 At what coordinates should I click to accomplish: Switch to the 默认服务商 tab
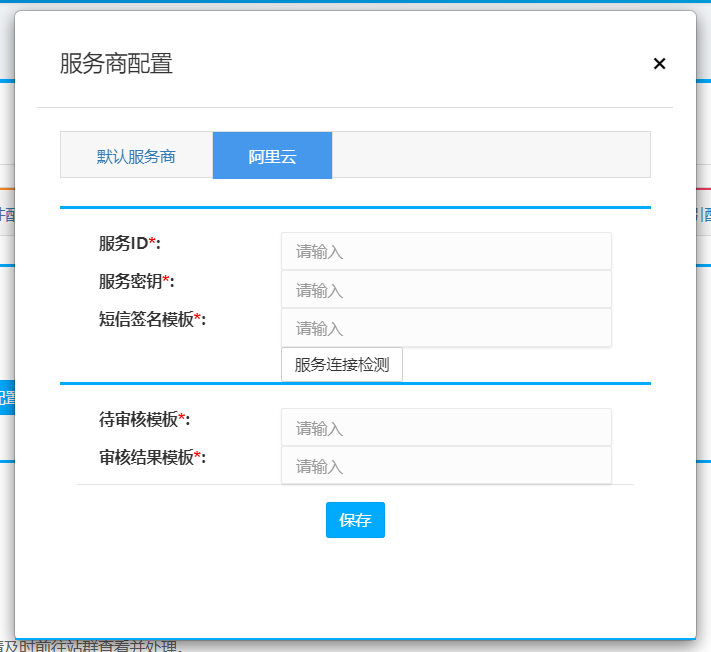pos(136,156)
